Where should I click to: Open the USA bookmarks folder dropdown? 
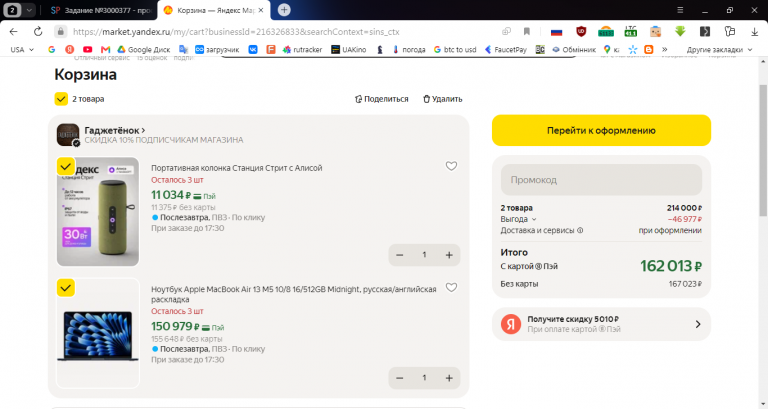pyautogui.click(x=22, y=49)
